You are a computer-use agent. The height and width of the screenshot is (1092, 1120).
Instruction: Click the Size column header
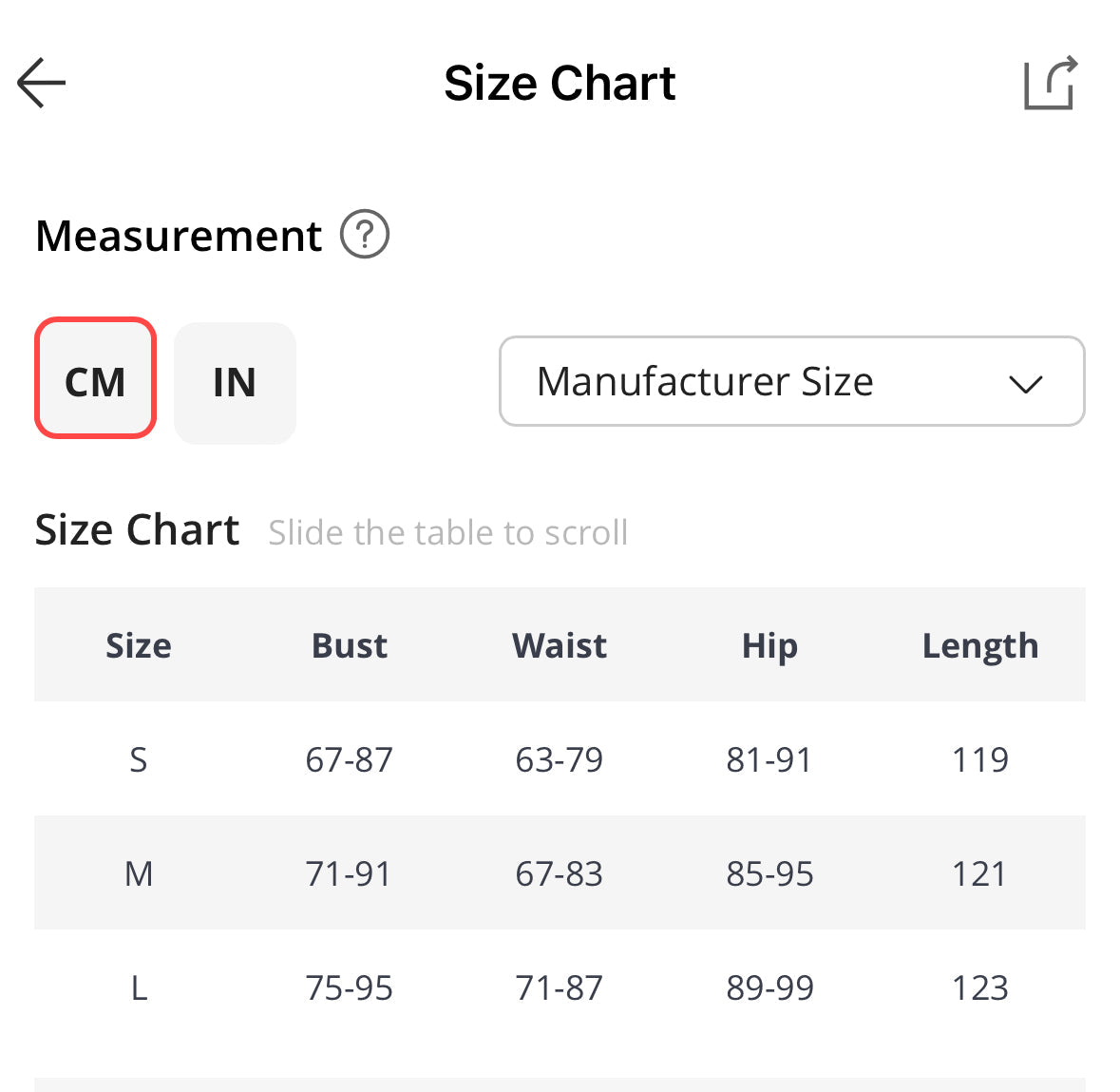click(x=139, y=645)
